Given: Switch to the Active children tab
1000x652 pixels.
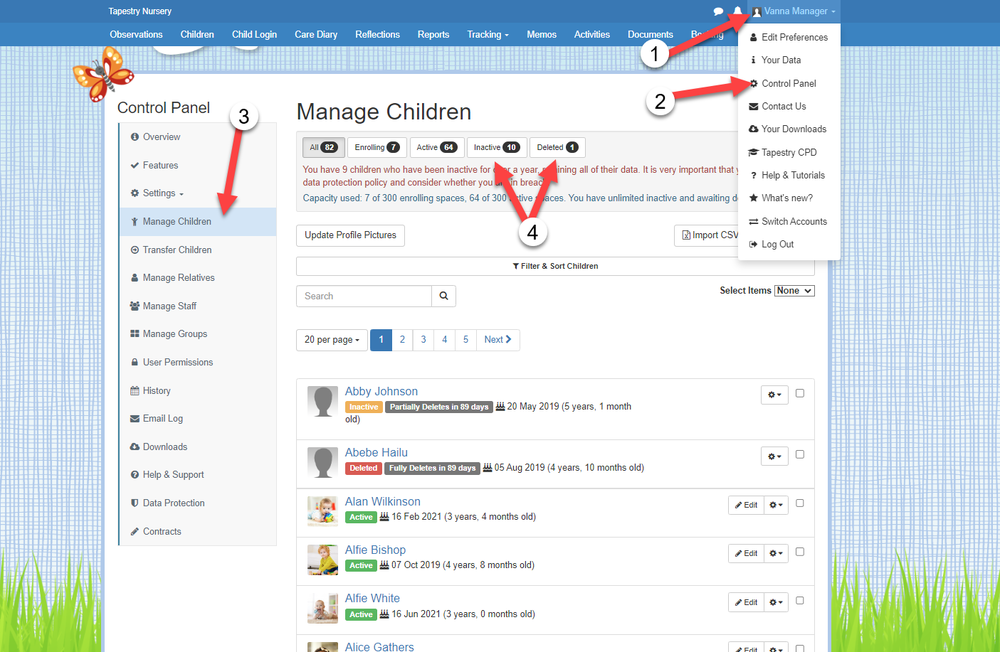Looking at the screenshot, I should click(437, 147).
